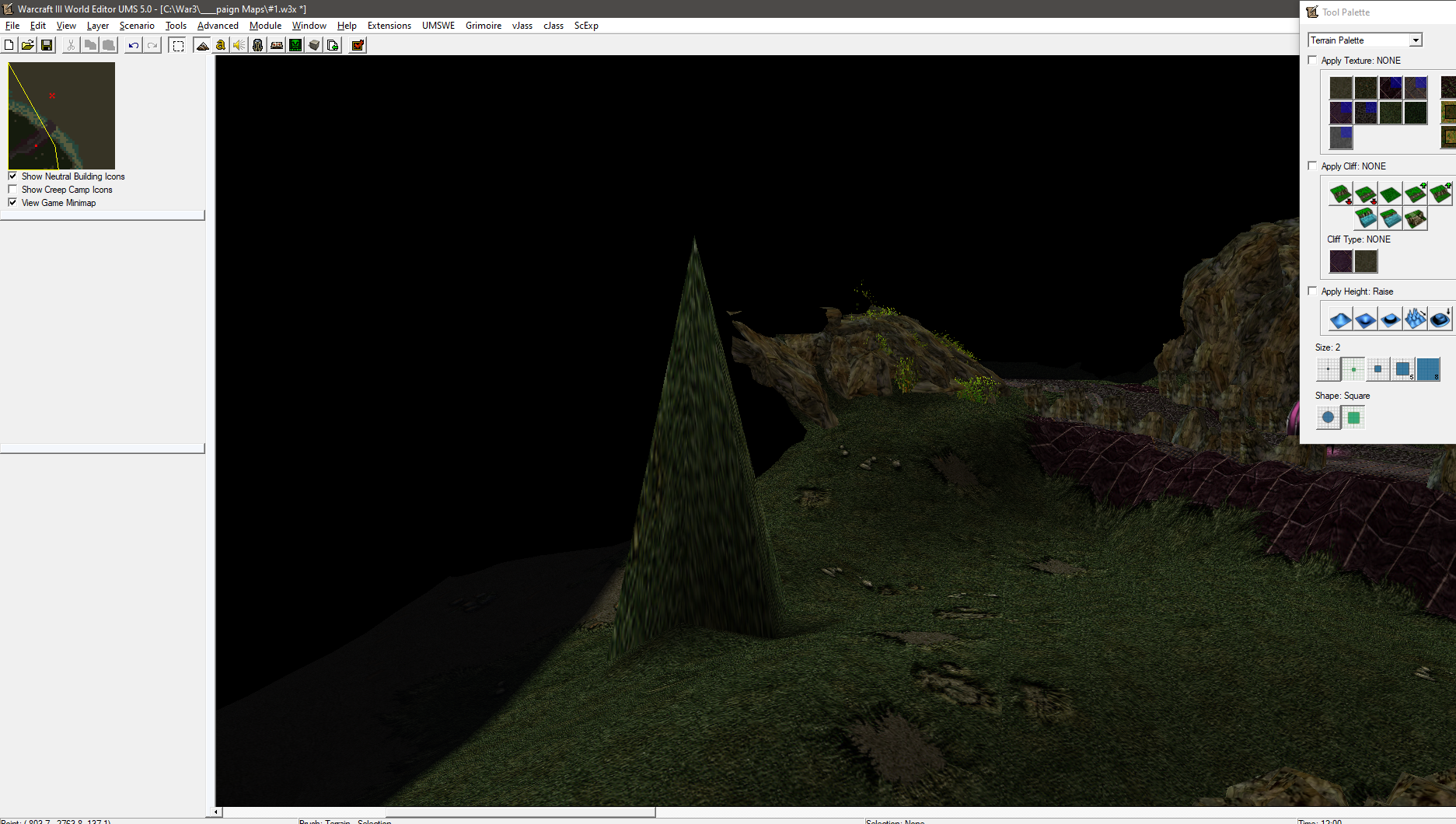
Task: Choose brush size 8
Action: 1428,369
